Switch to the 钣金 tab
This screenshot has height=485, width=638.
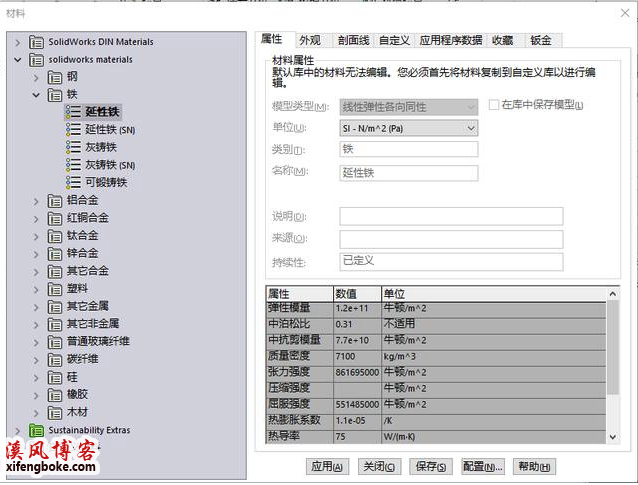pos(541,40)
